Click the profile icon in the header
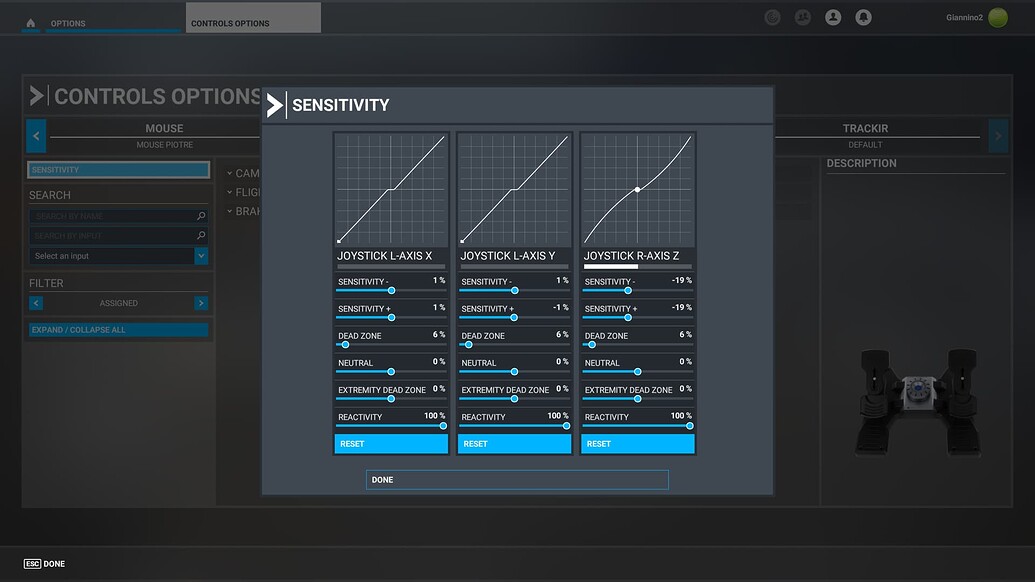 (x=832, y=17)
